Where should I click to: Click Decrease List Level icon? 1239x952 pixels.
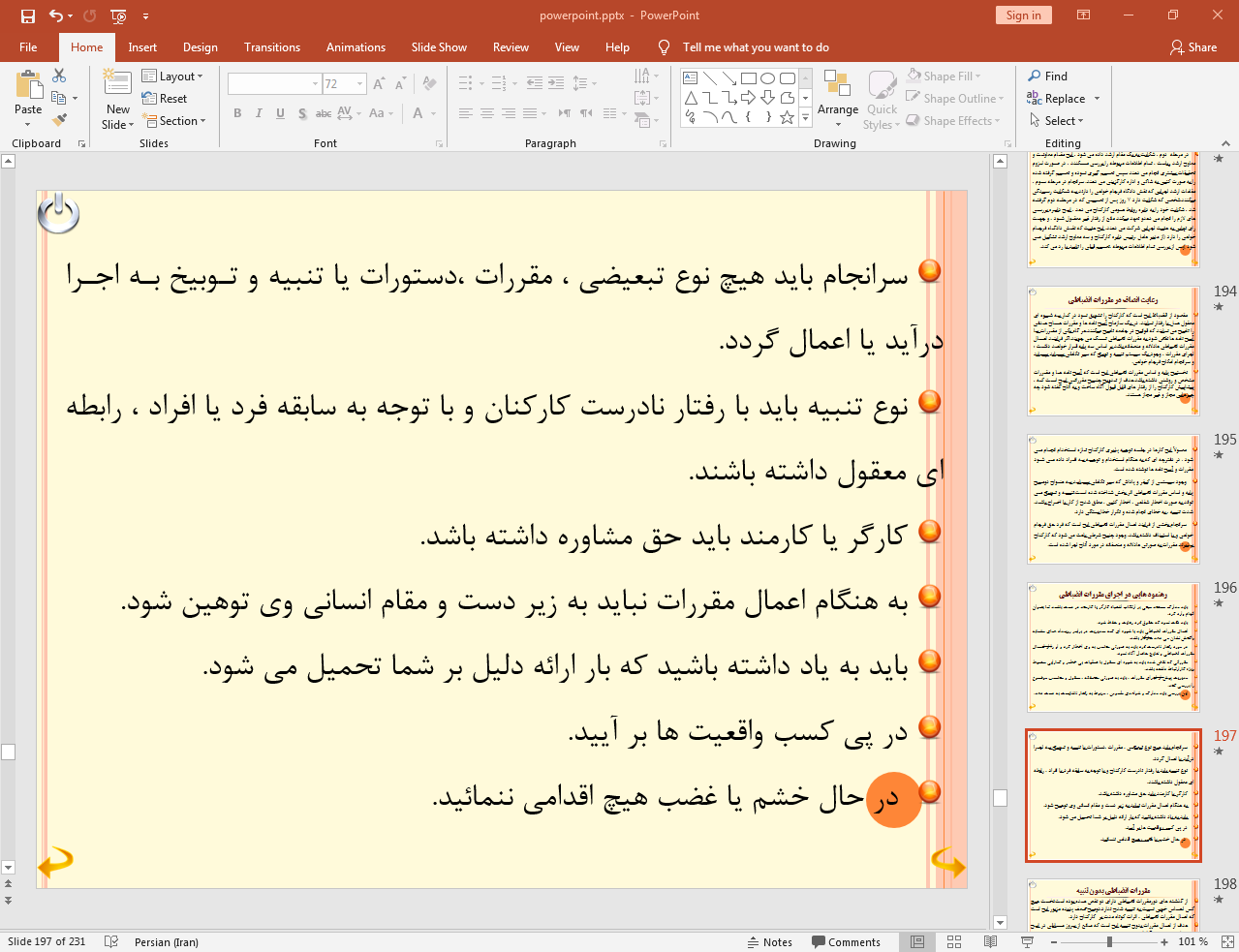[x=535, y=83]
